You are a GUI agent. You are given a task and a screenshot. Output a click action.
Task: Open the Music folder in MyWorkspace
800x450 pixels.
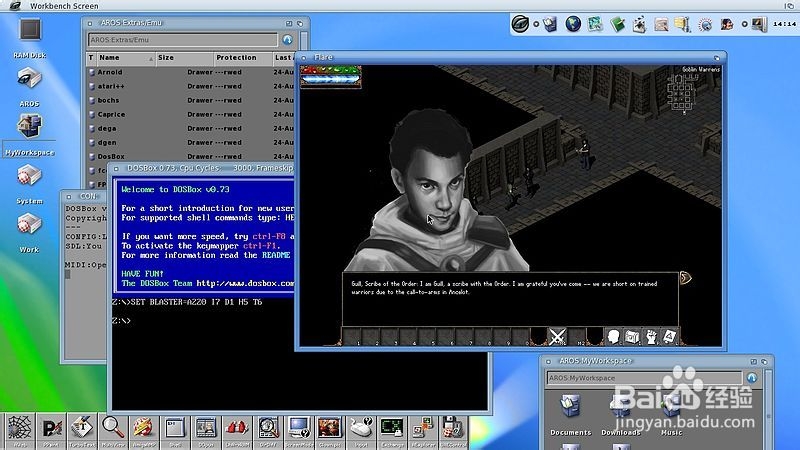[671, 414]
